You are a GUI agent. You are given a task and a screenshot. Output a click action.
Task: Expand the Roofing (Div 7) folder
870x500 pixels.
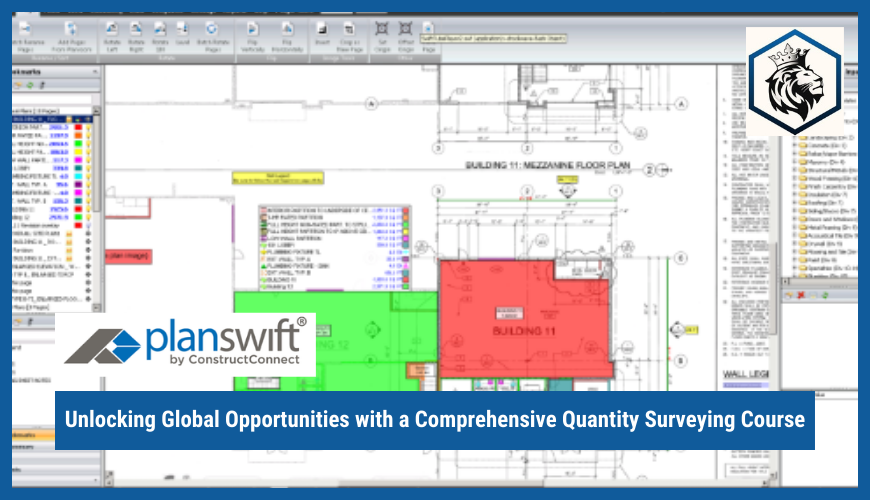(x=795, y=203)
